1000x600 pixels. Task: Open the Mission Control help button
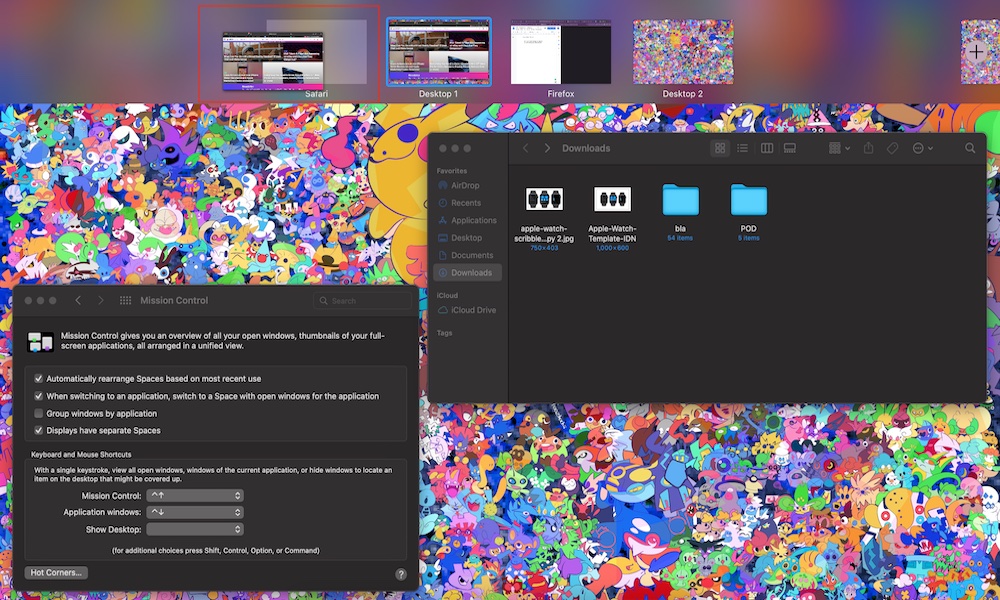pyautogui.click(x=401, y=574)
